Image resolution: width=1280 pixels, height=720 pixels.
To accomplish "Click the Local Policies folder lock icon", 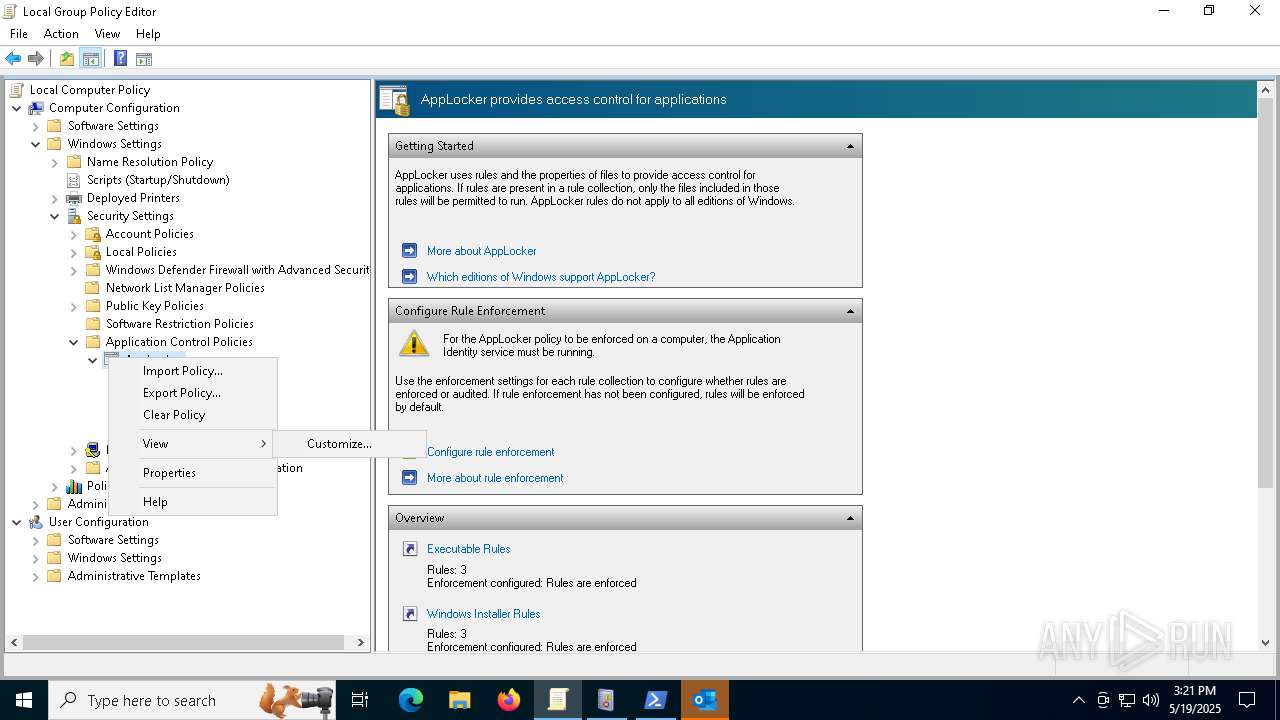I will [x=93, y=252].
